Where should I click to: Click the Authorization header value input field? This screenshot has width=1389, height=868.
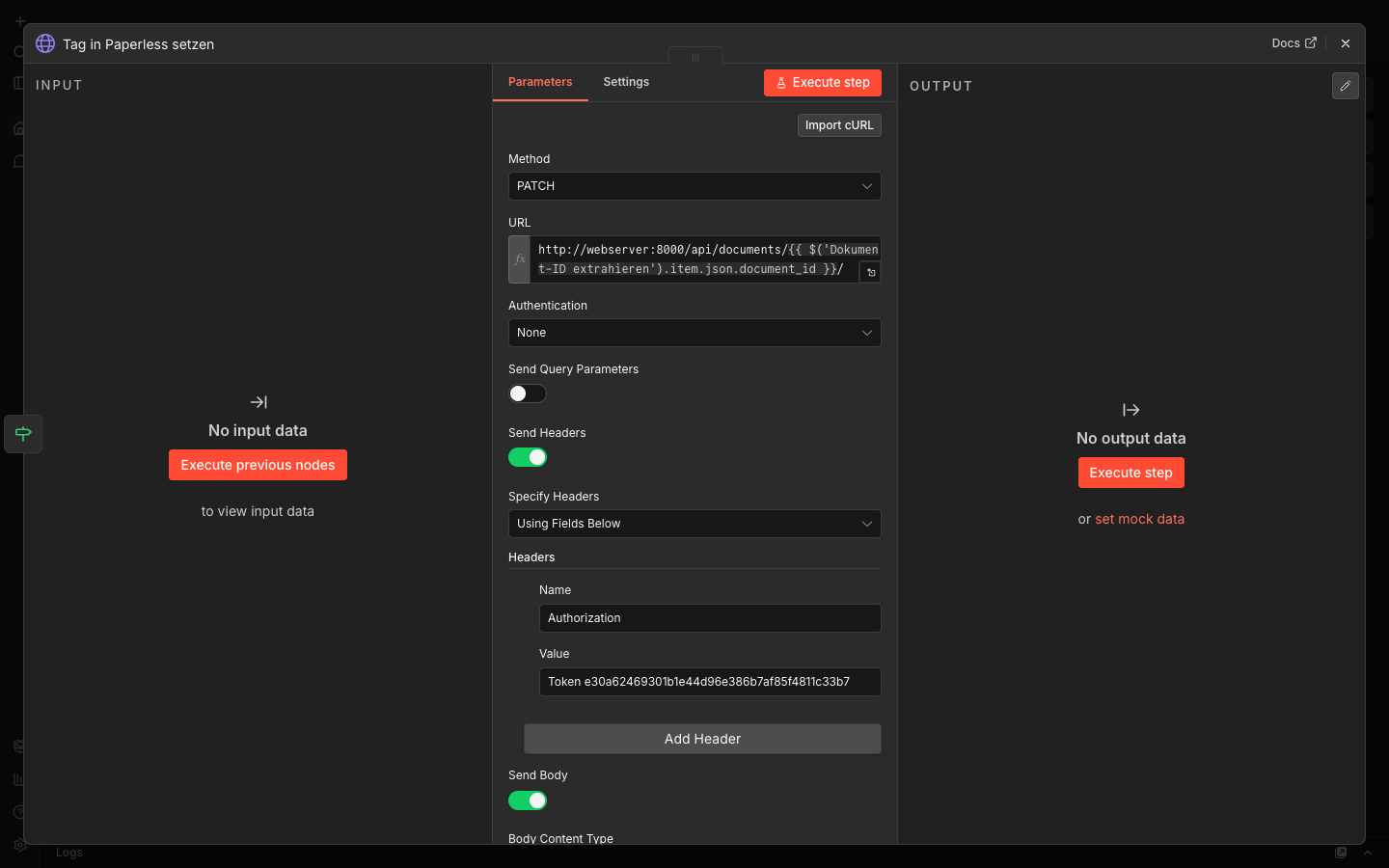point(709,682)
